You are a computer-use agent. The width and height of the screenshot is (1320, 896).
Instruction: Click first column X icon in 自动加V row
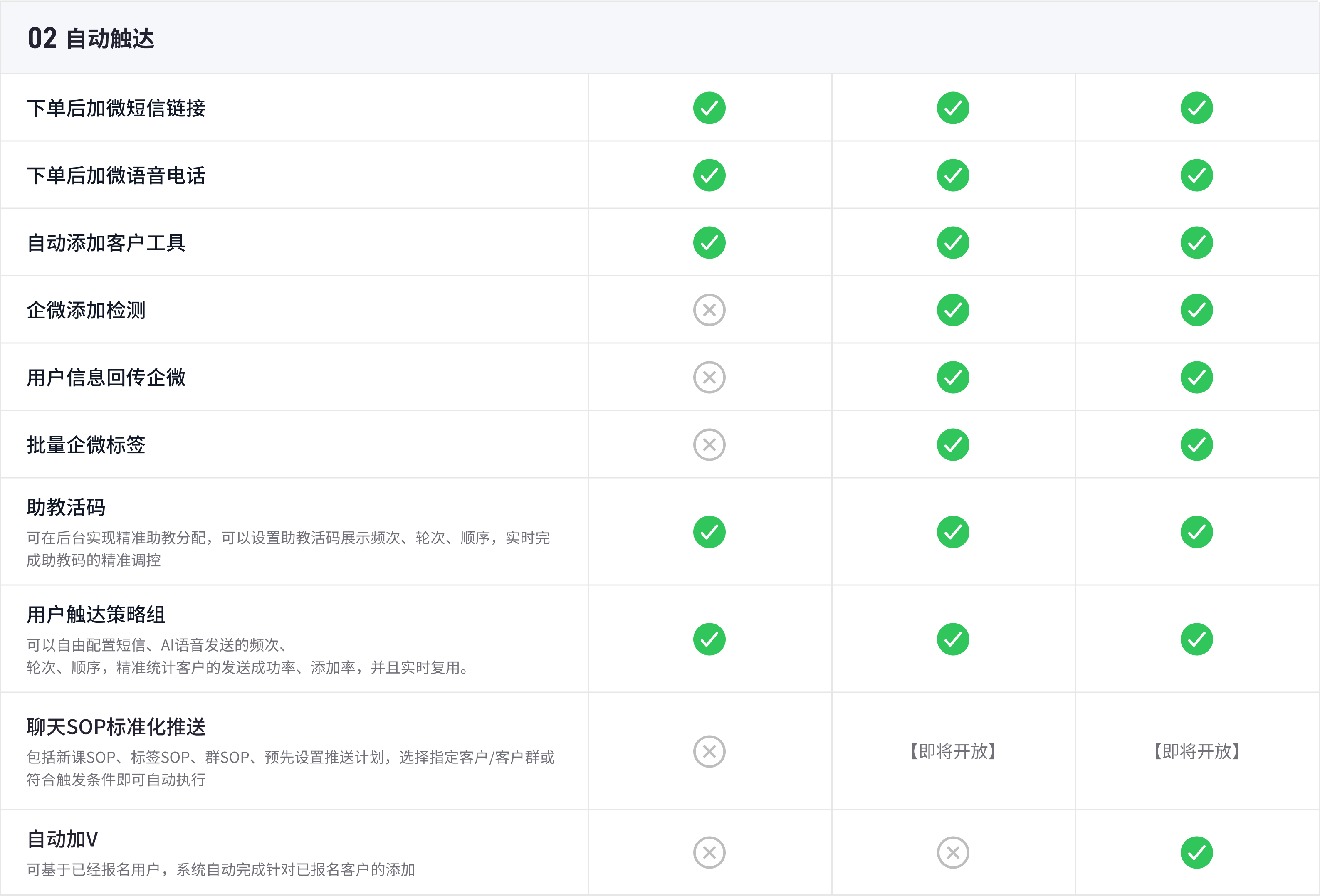[x=709, y=852]
